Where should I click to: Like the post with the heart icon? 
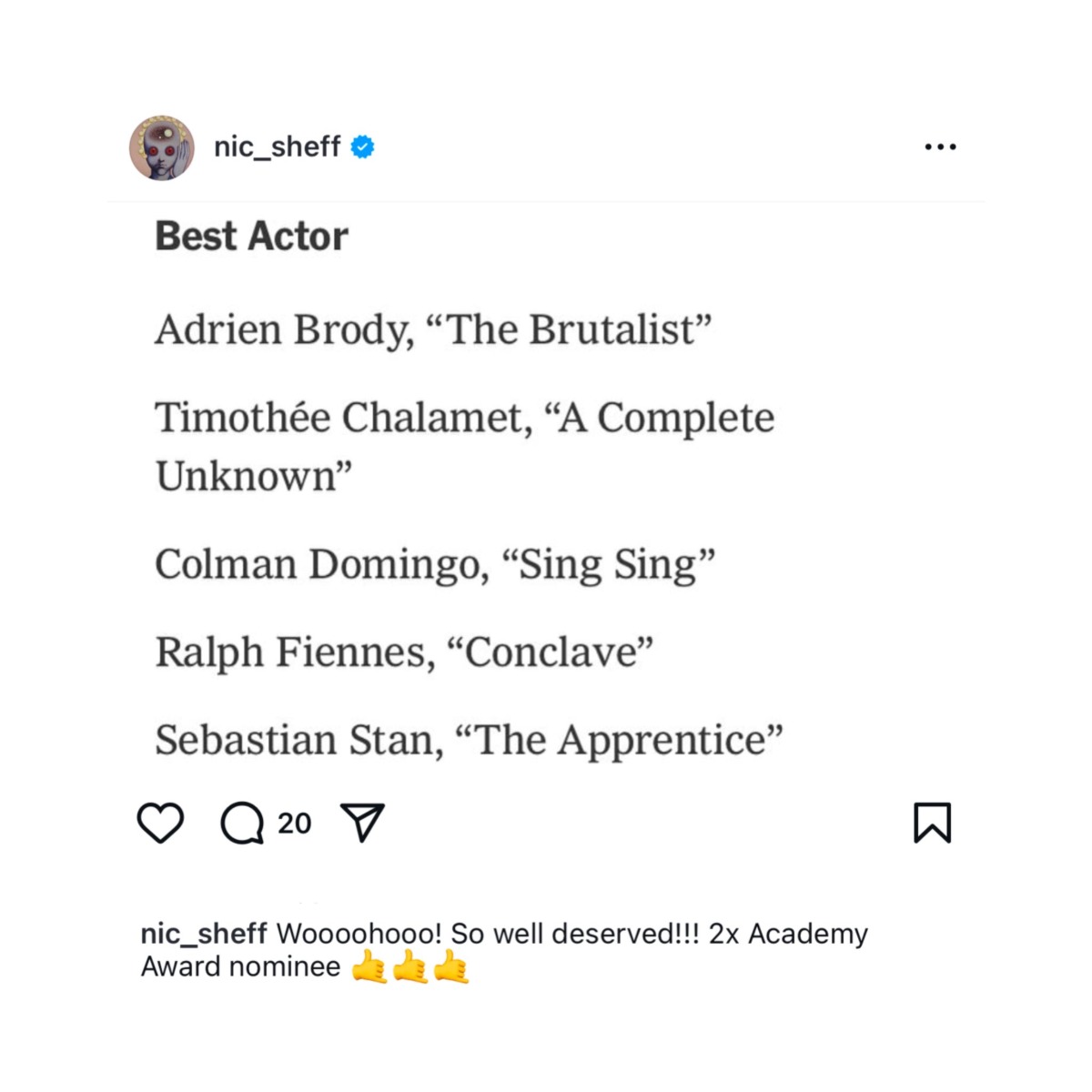click(160, 823)
